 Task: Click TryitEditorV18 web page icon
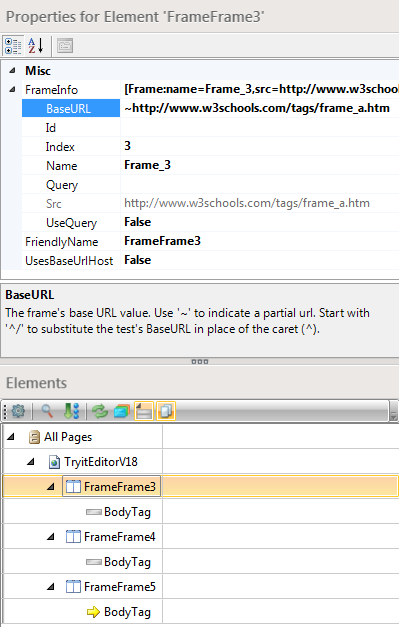tap(54, 462)
